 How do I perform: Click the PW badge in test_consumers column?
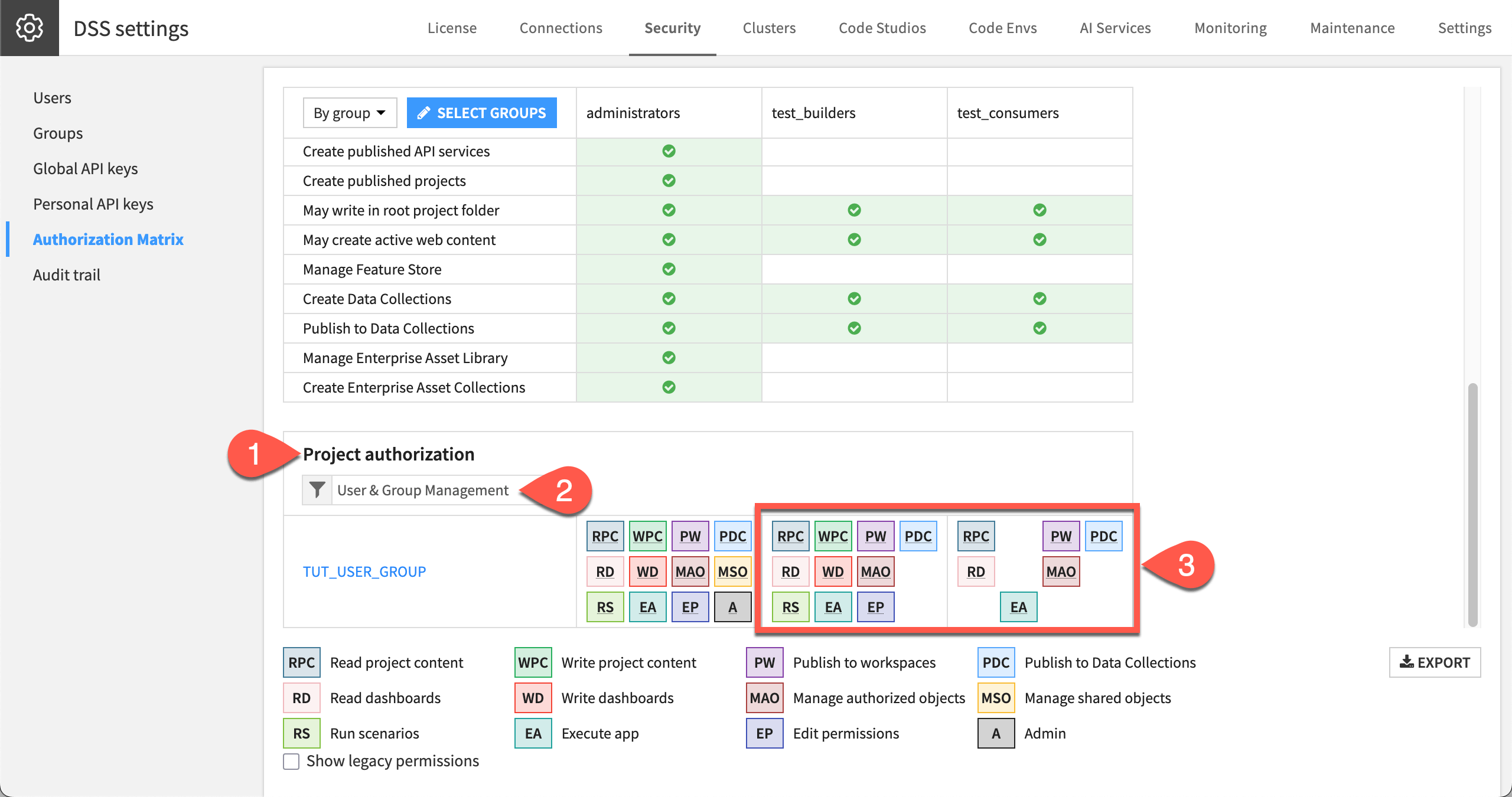point(1061,536)
